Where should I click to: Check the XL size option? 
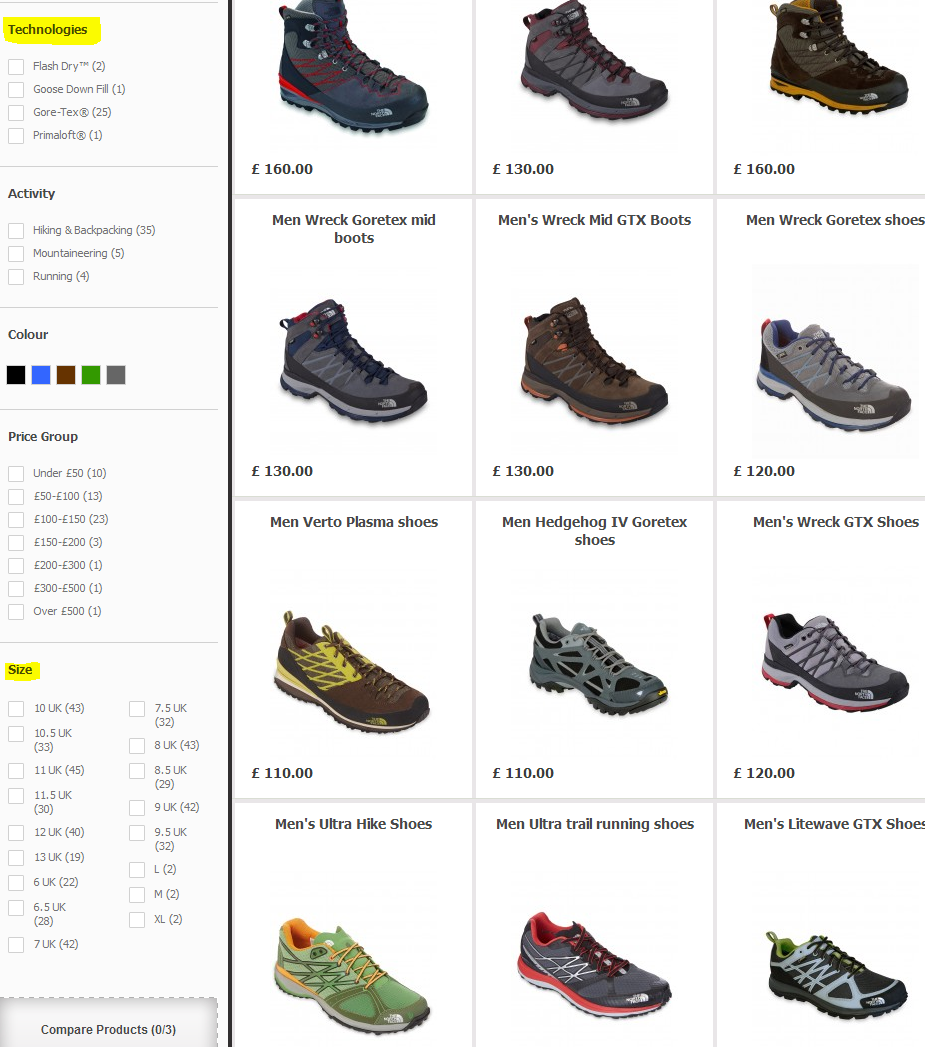click(137, 920)
